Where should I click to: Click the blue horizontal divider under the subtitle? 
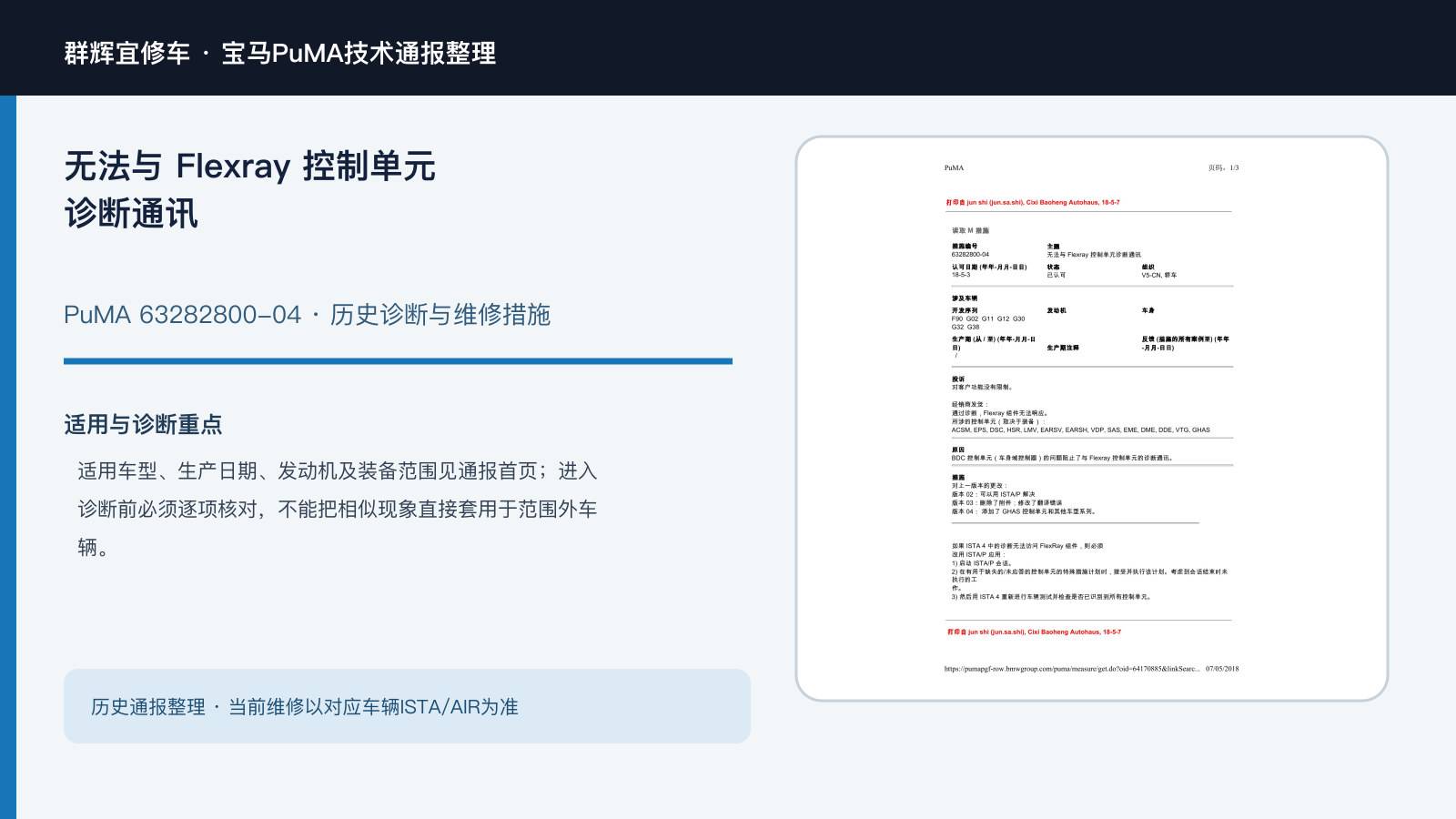tap(398, 361)
